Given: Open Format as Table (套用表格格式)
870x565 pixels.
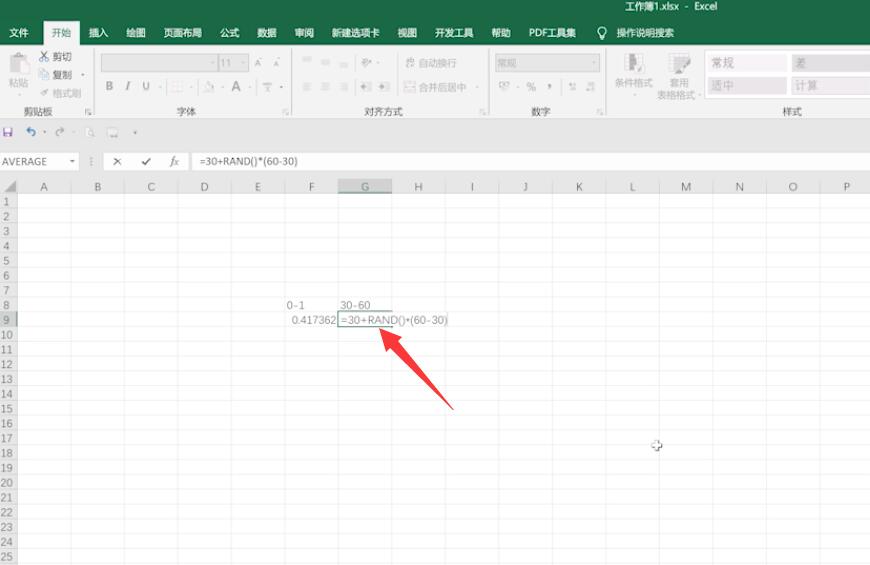Looking at the screenshot, I should tap(679, 77).
